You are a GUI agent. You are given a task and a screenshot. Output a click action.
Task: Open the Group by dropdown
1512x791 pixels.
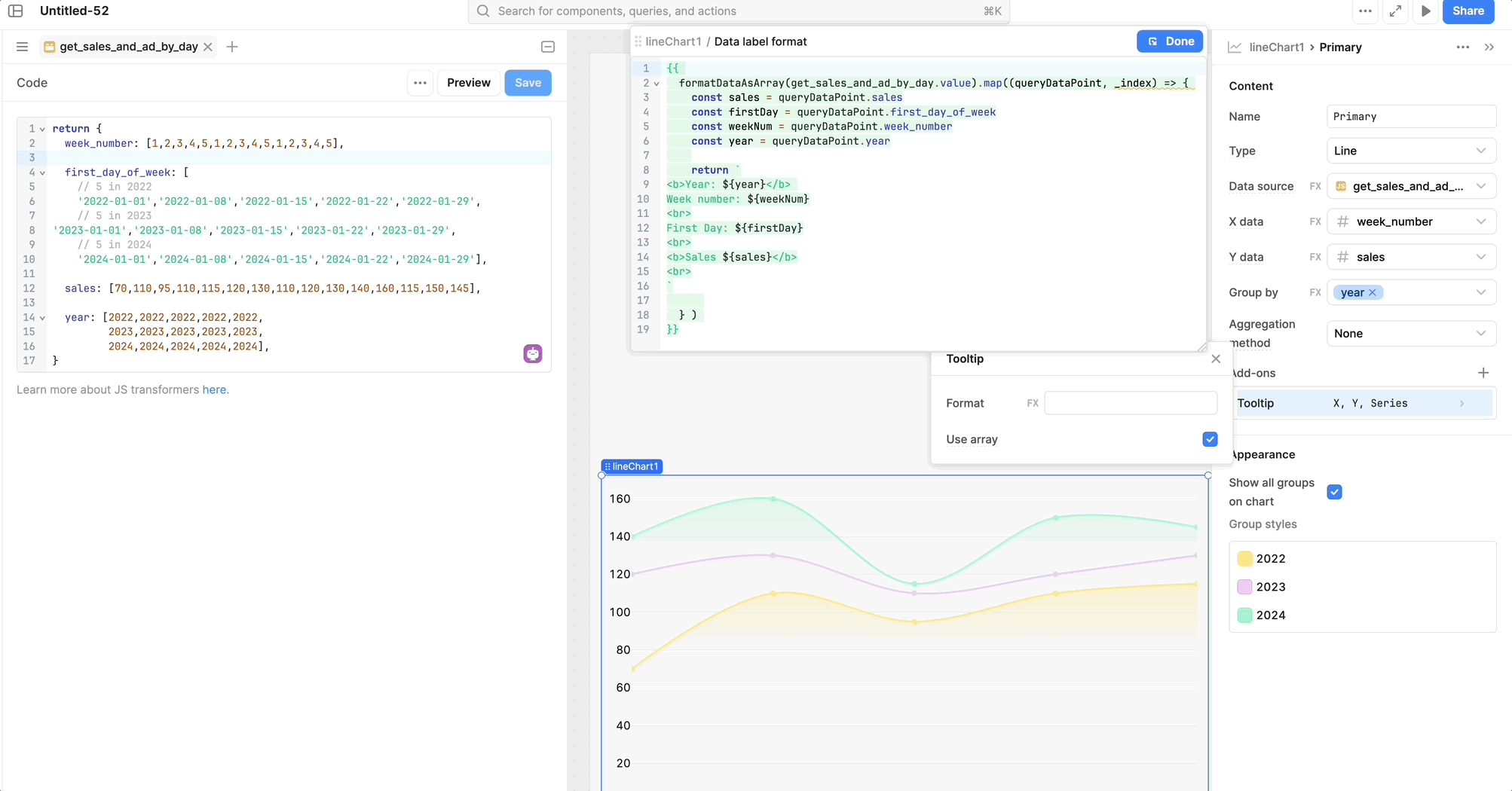(x=1411, y=292)
